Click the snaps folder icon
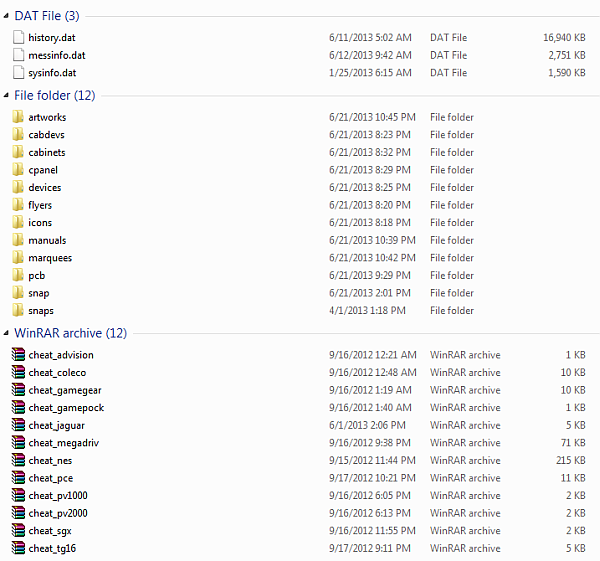600x561 pixels. point(18,310)
